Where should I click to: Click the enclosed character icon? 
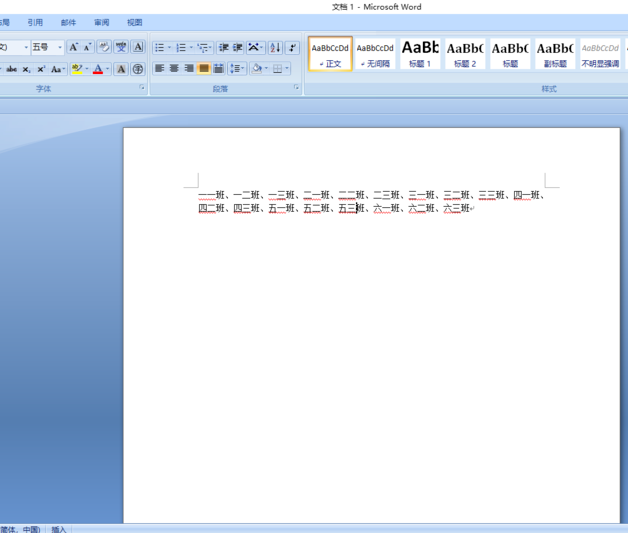(138, 69)
